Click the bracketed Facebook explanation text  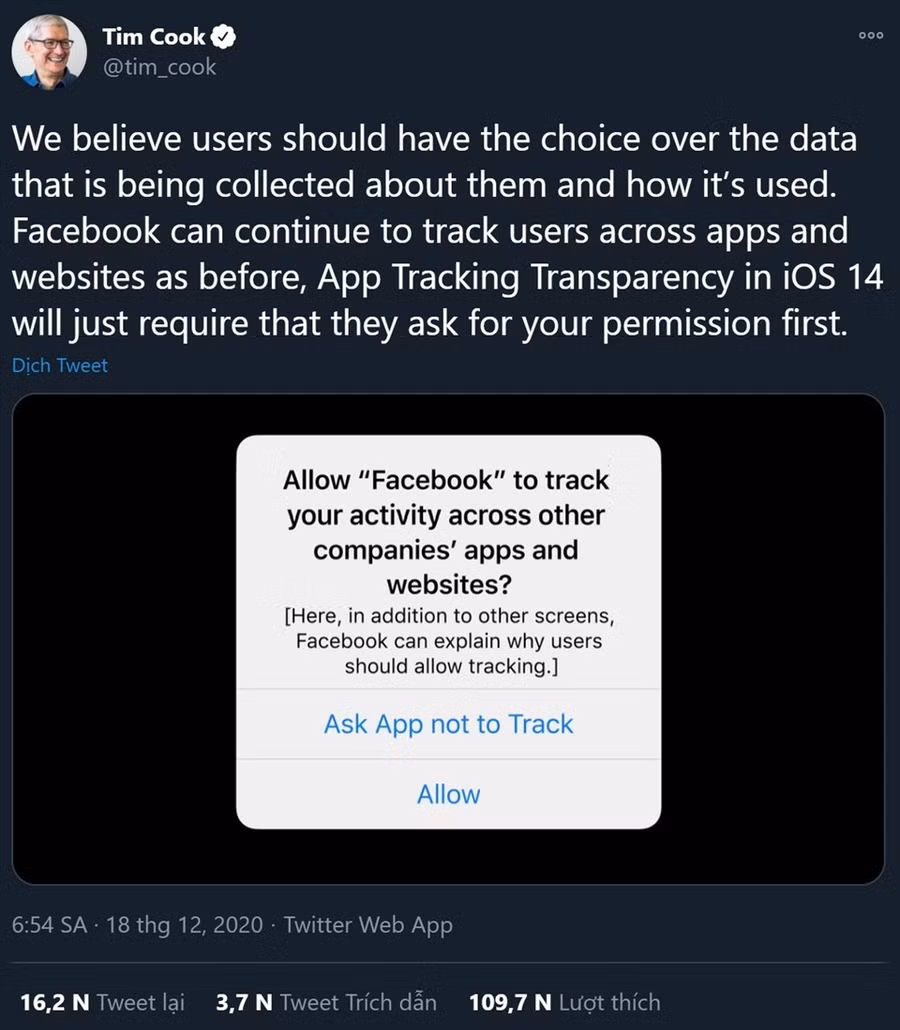click(x=447, y=641)
